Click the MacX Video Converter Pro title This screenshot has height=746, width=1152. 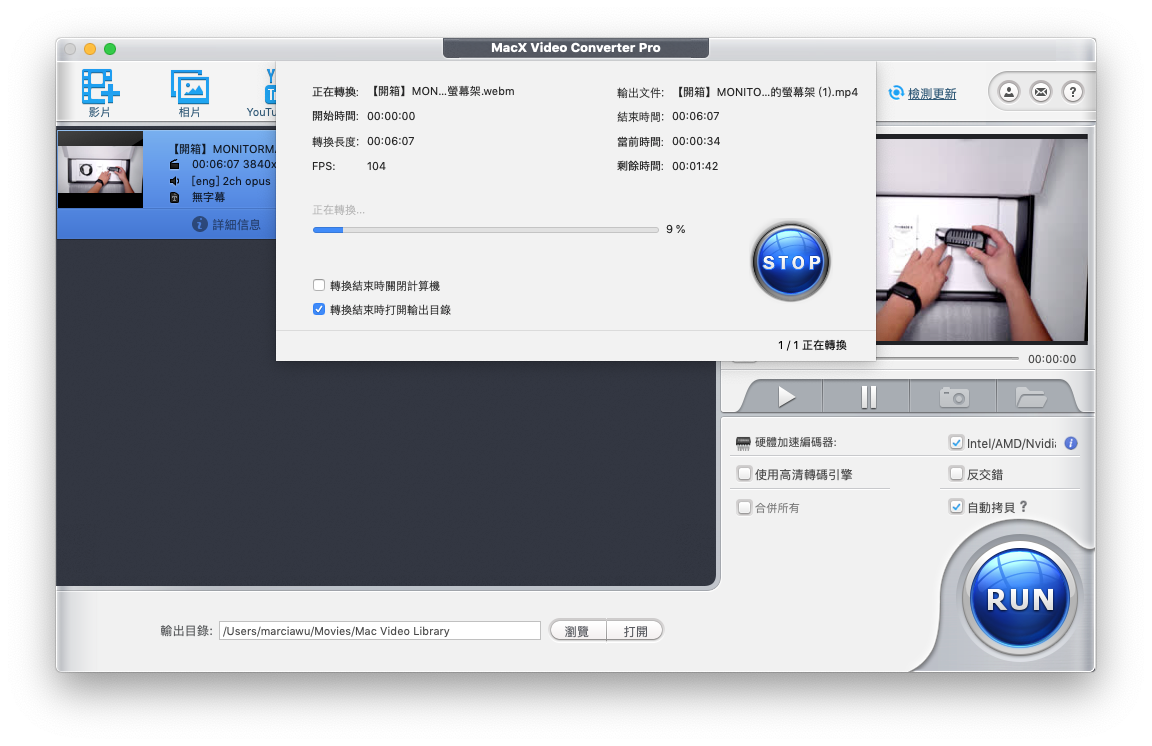[x=576, y=48]
